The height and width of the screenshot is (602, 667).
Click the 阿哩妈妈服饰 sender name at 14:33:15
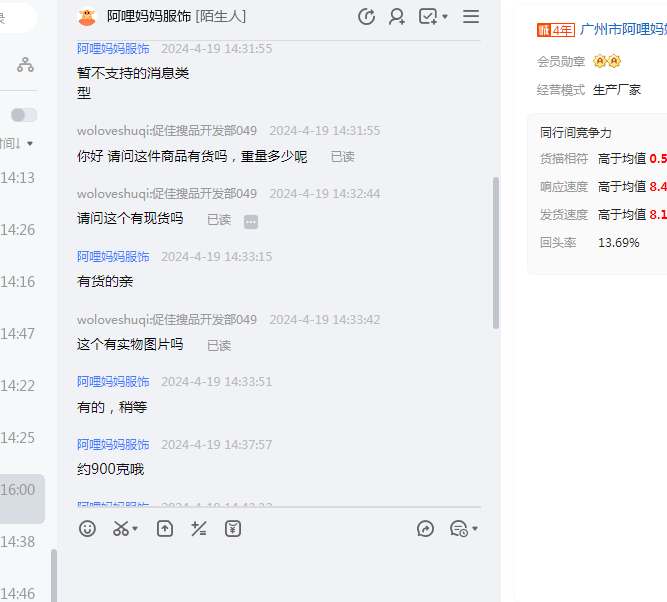(113, 256)
